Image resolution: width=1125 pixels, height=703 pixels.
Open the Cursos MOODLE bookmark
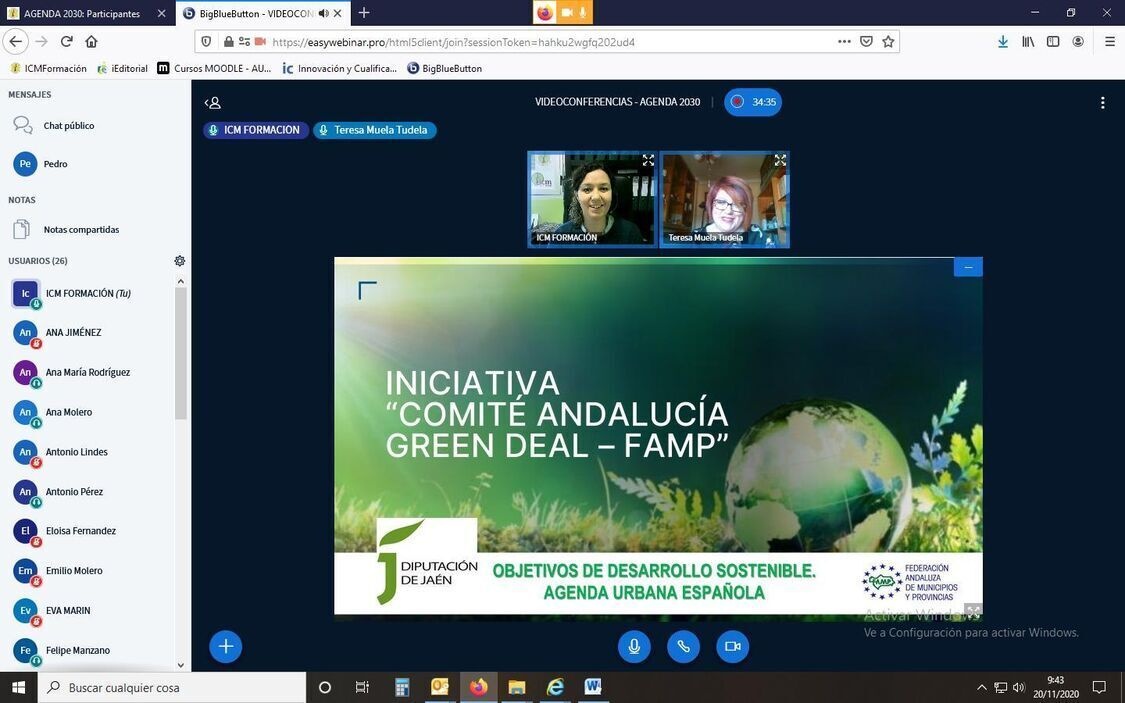pyautogui.click(x=214, y=68)
